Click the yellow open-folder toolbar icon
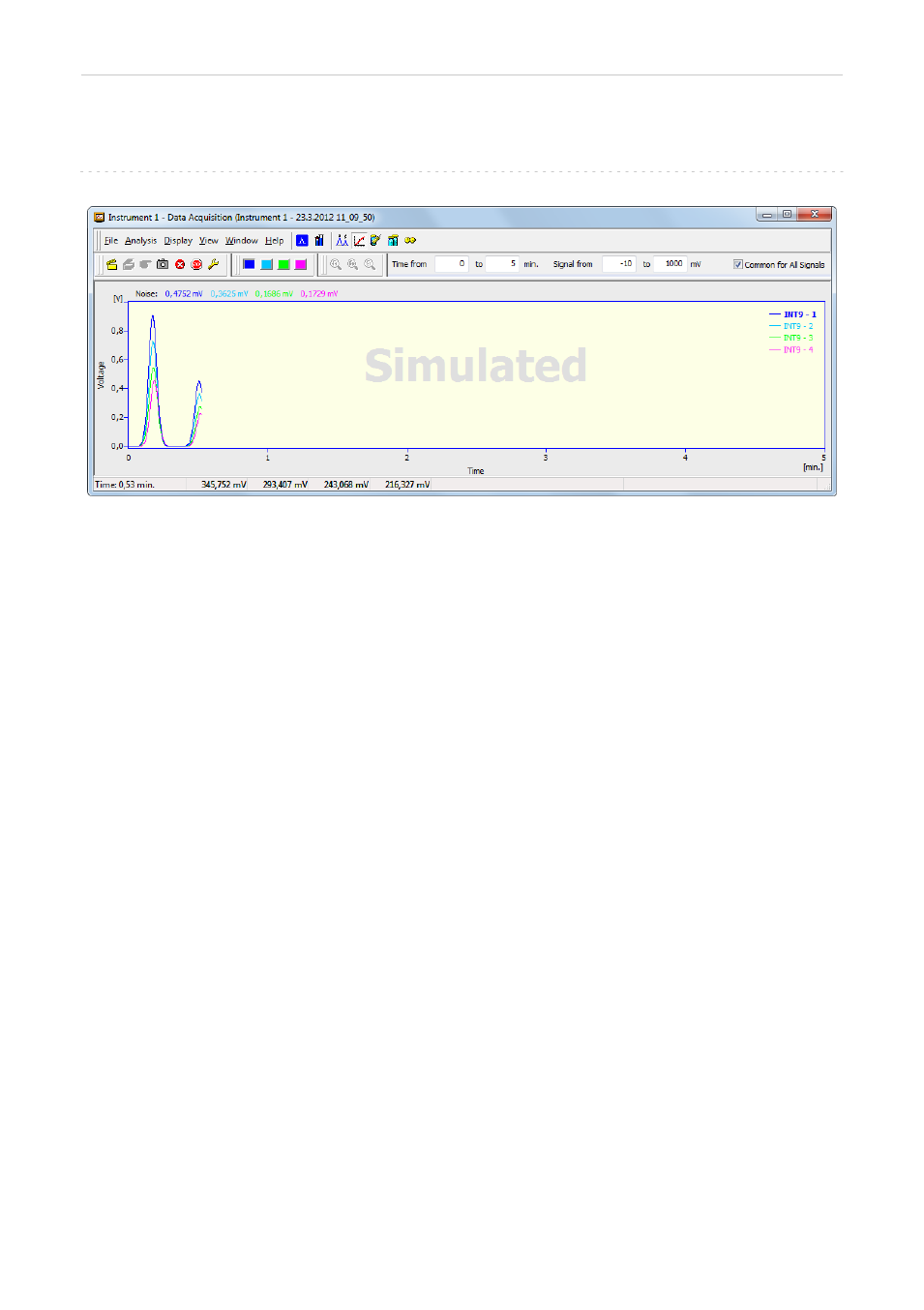This screenshot has width=924, height=1310. pyautogui.click(x=111, y=264)
